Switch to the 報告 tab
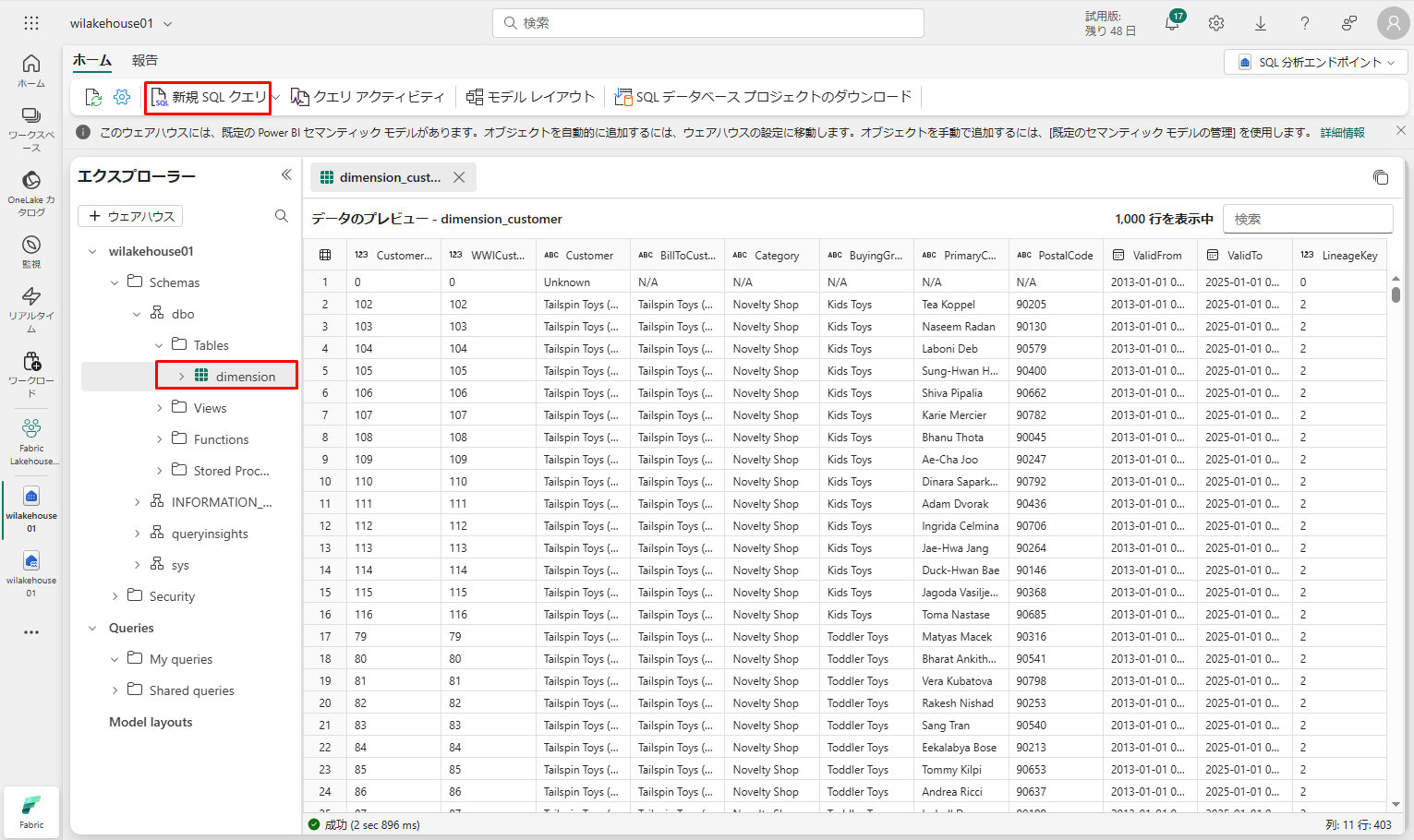 coord(144,61)
